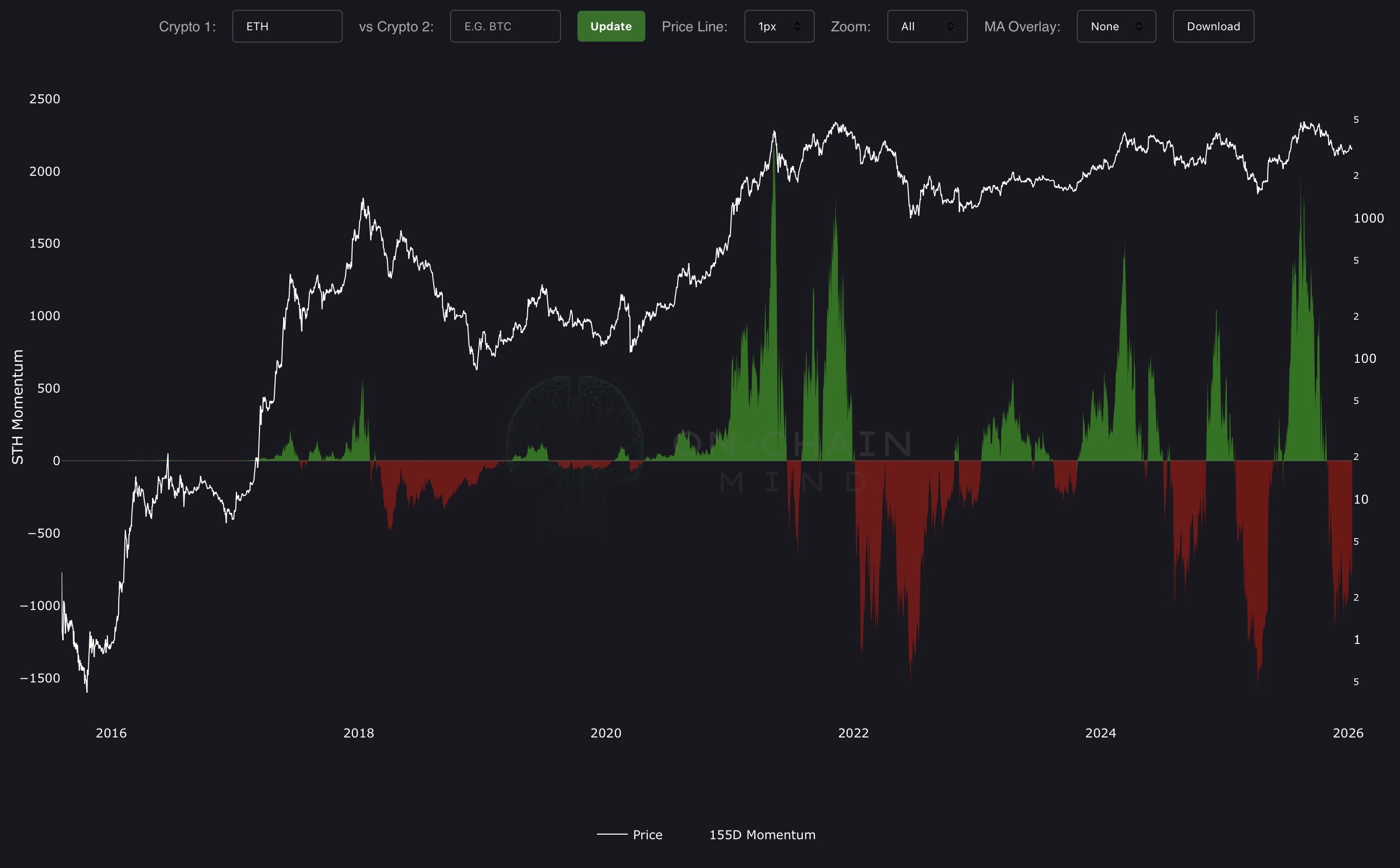Click the STH Momentum axis title
The width and height of the screenshot is (1400, 868).
[18, 407]
